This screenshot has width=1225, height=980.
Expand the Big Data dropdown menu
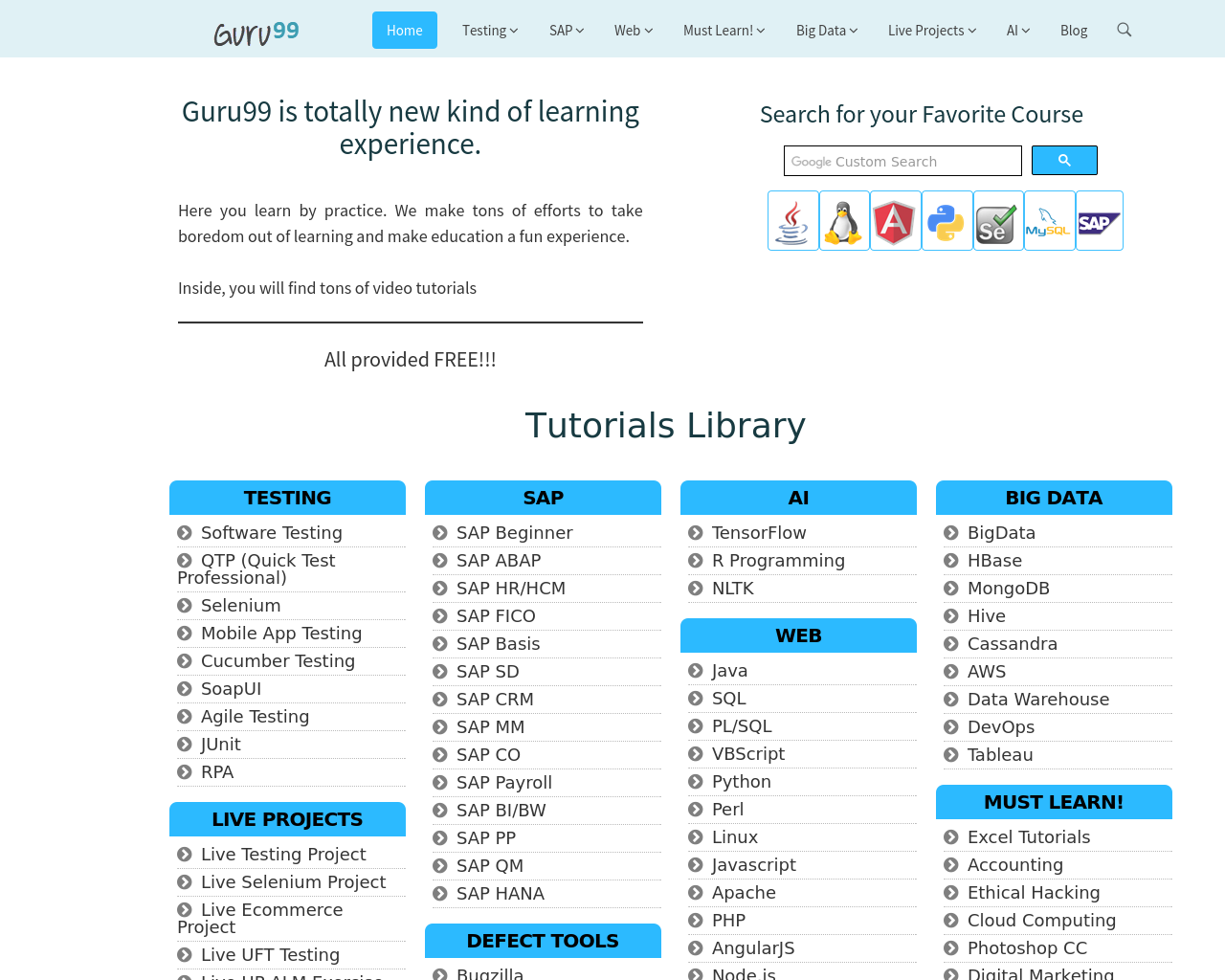tap(827, 31)
